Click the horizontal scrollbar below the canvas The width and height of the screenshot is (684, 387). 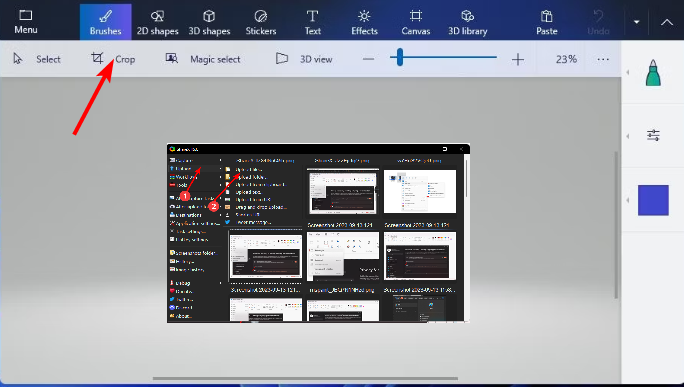point(305,378)
